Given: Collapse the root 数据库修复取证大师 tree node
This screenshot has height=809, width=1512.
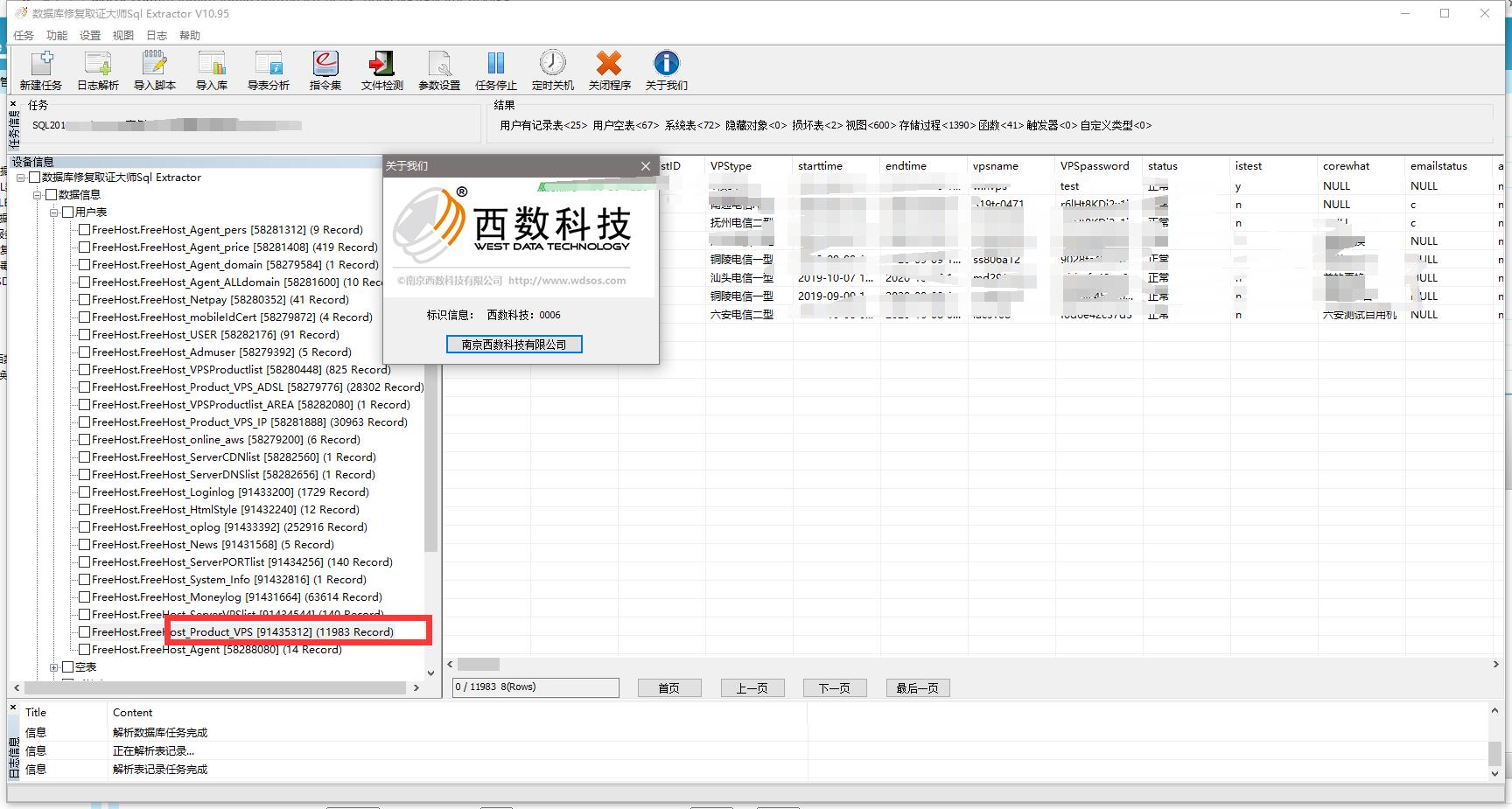Looking at the screenshot, I should click(21, 178).
